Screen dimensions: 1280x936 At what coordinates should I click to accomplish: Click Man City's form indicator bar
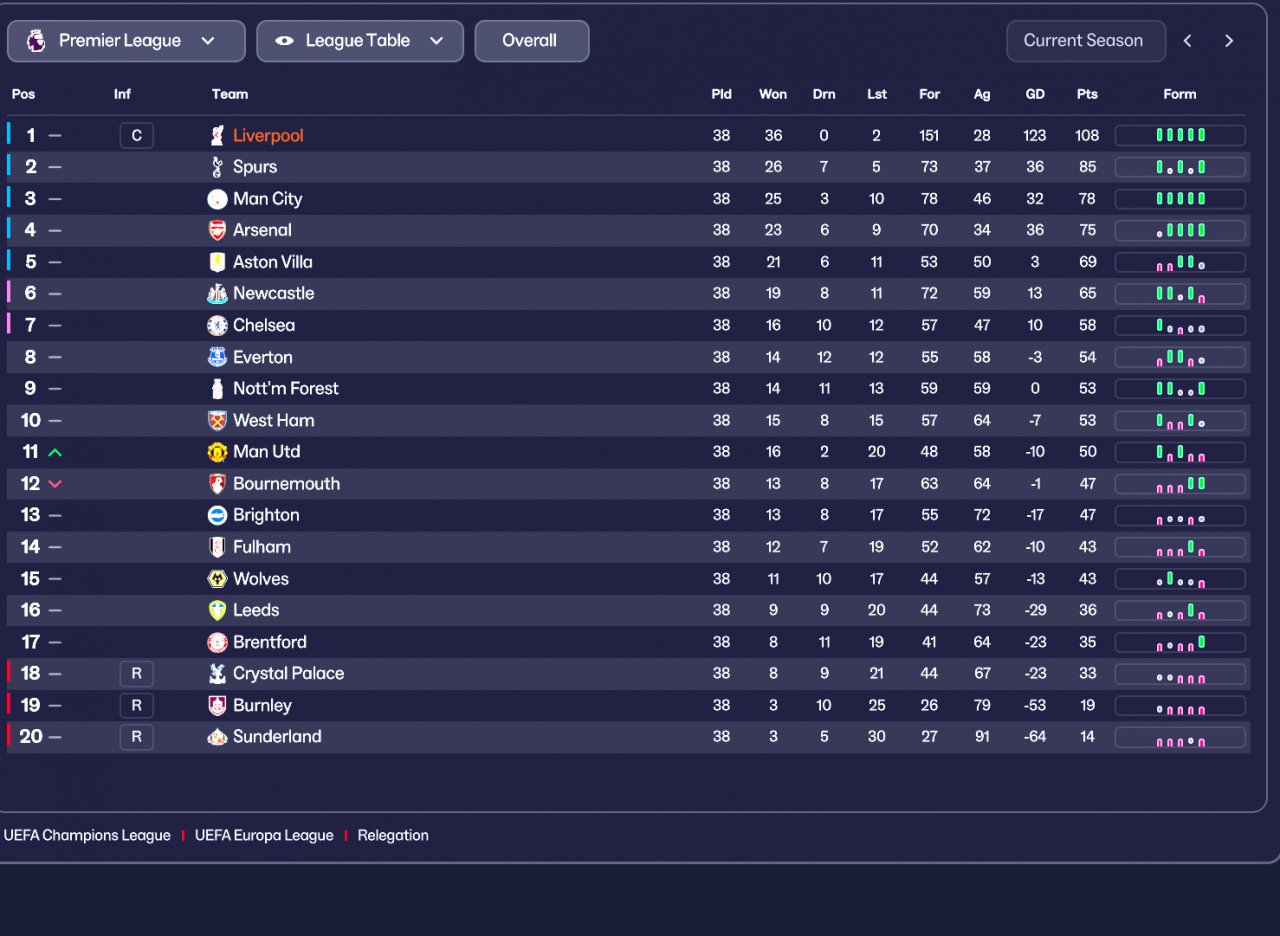pyautogui.click(x=1180, y=199)
